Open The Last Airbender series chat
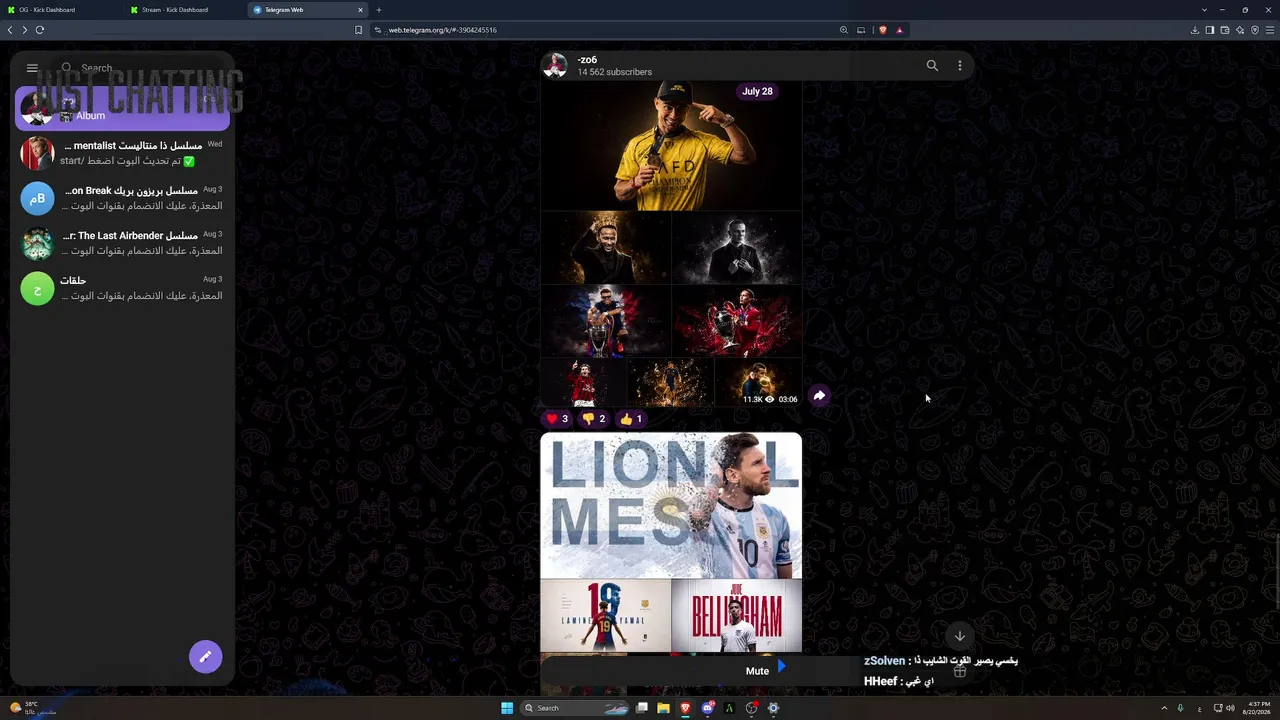 [x=123, y=243]
